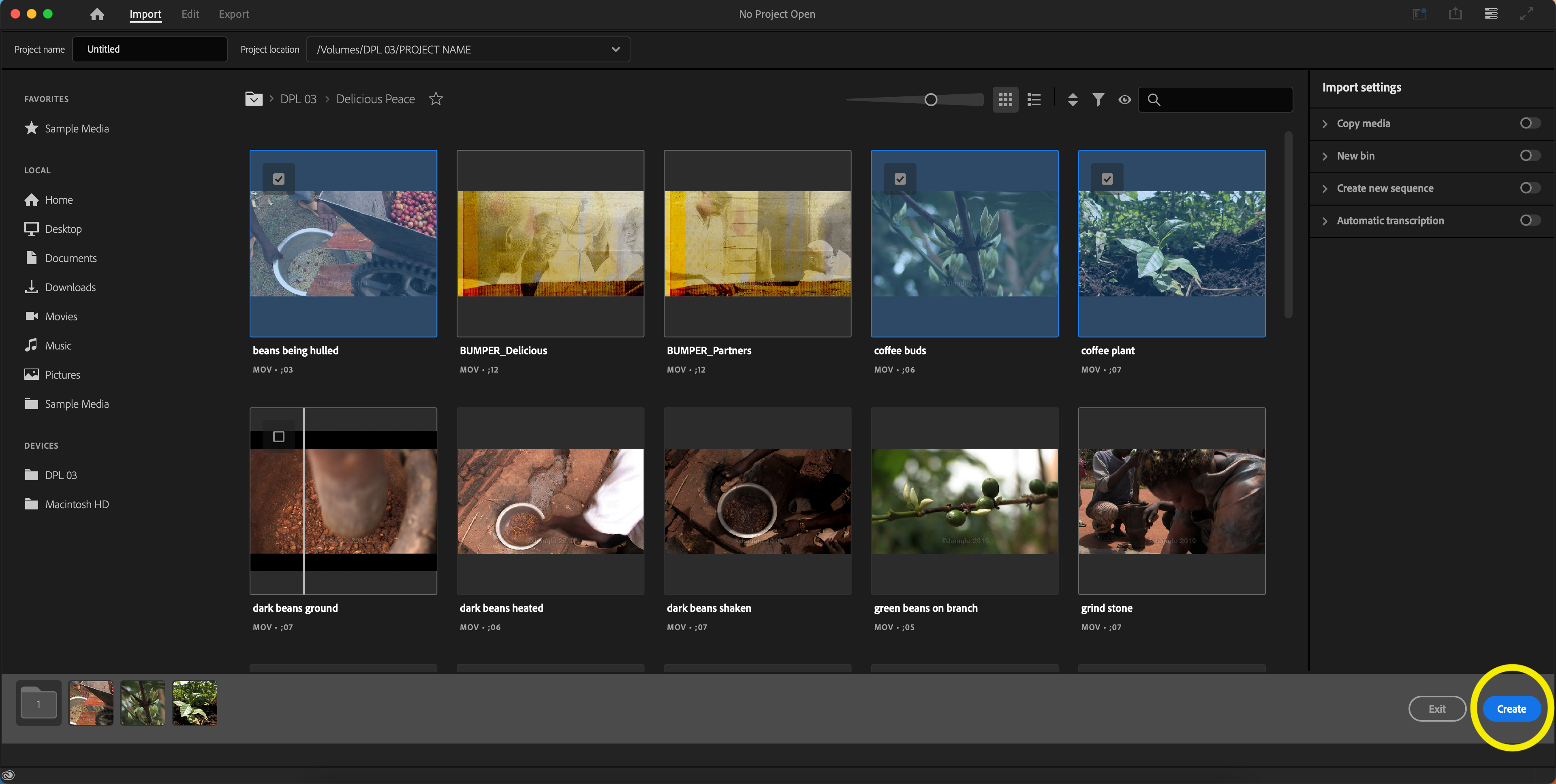Image resolution: width=1556 pixels, height=784 pixels.
Task: Expand Create new sequence setting
Action: click(x=1325, y=188)
